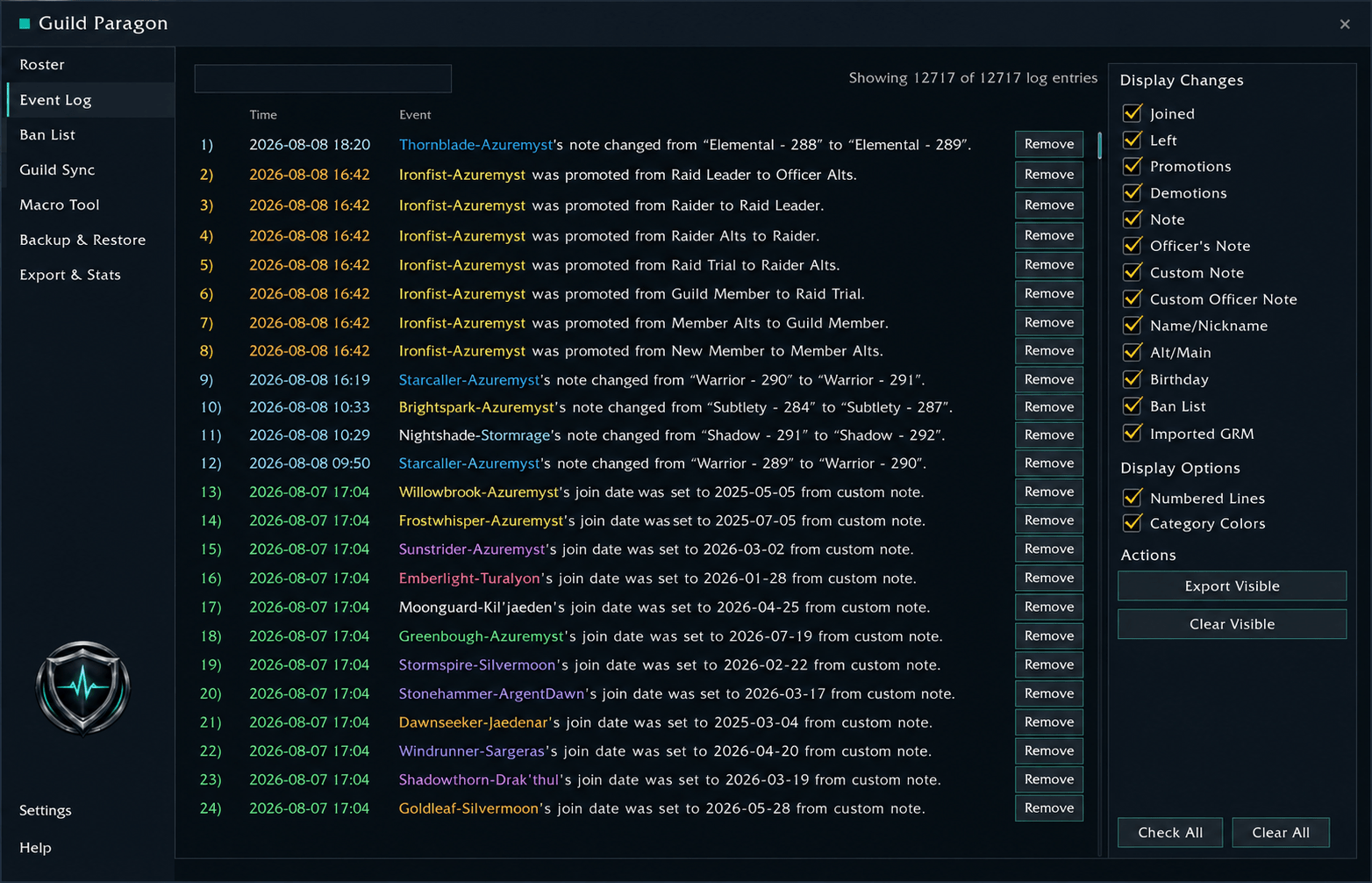Uncheck the Demotions filter
The height and width of the screenshot is (883, 1372).
[1133, 192]
